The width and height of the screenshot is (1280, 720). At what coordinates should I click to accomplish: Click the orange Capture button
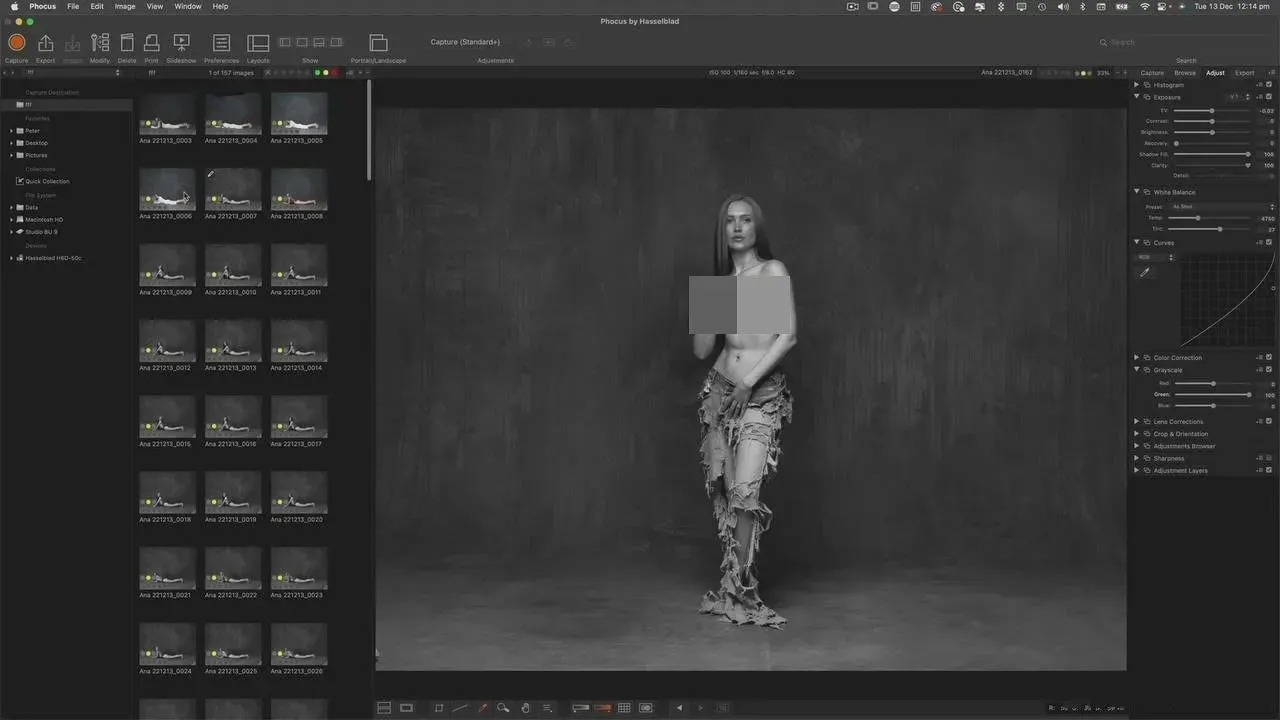coord(16,43)
